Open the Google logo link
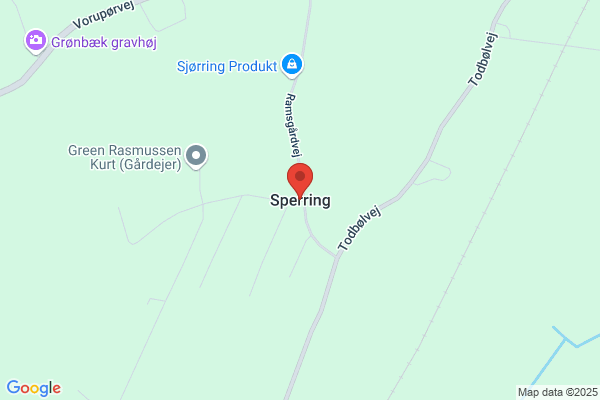This screenshot has height=400, width=600. pos(34,388)
